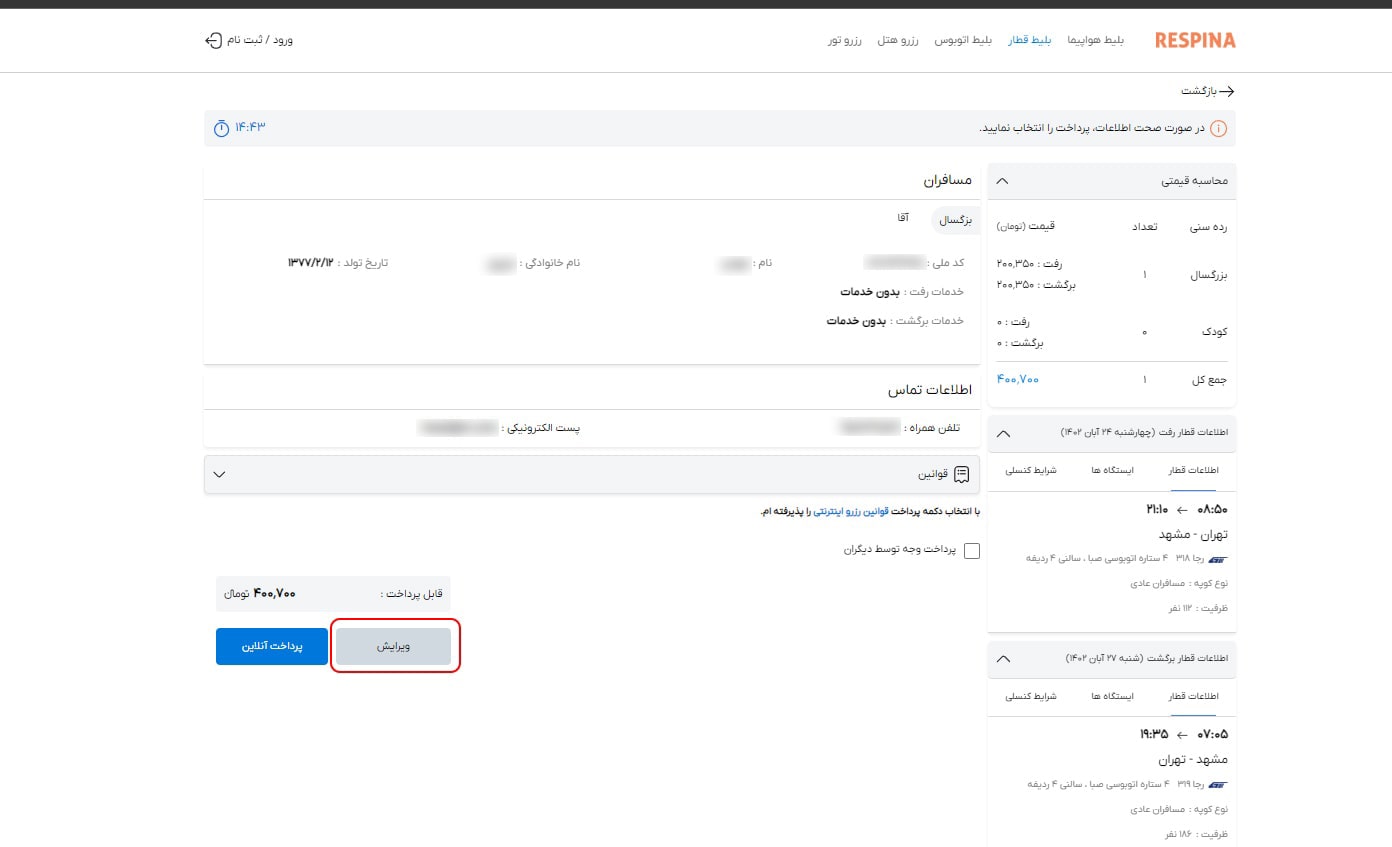Viewport: 1392px width, 847px height.
Task: Click the RESPINA logo
Action: [1194, 40]
